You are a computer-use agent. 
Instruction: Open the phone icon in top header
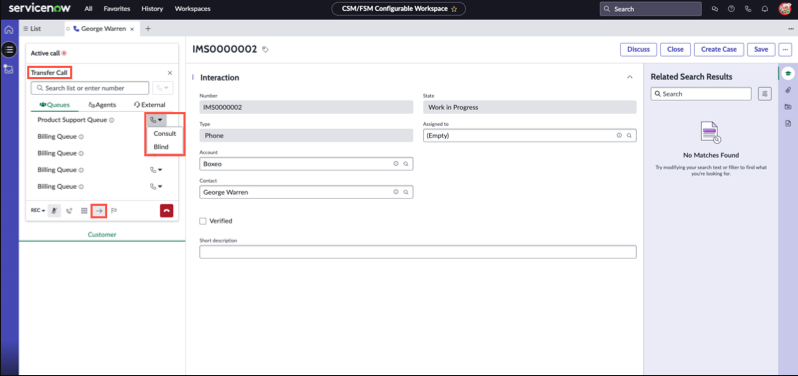coord(748,9)
